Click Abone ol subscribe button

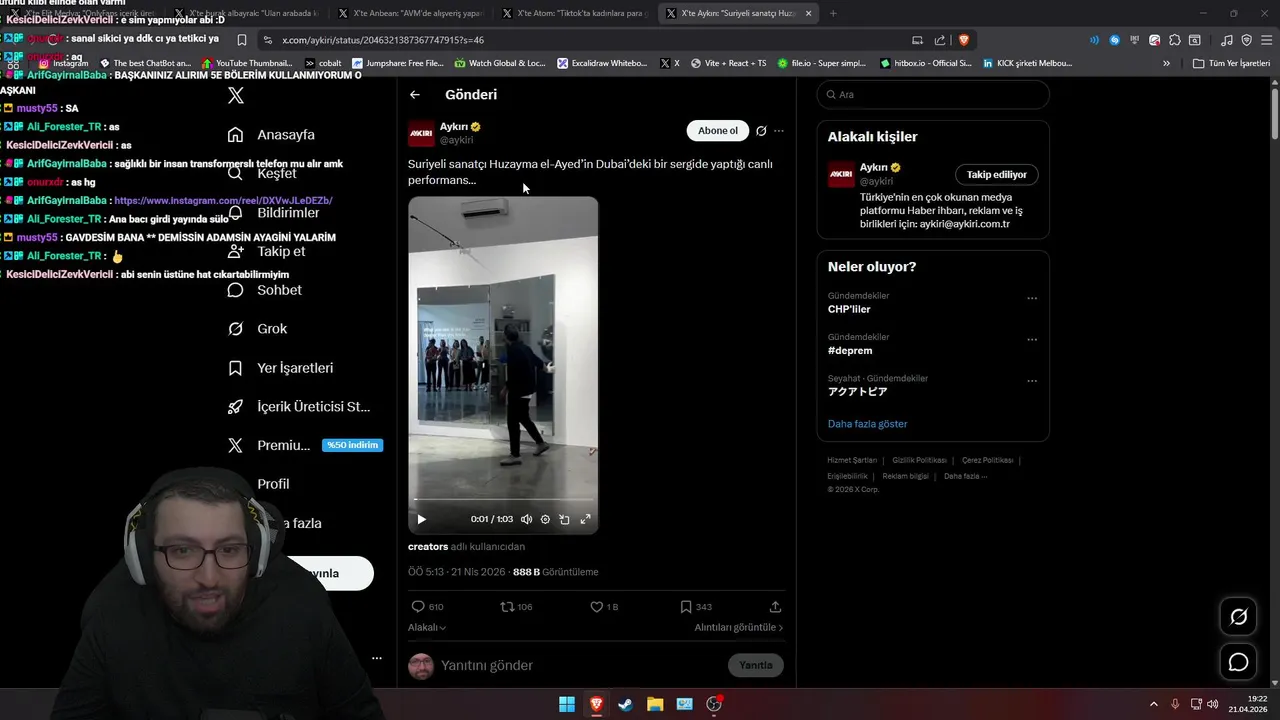click(x=717, y=131)
